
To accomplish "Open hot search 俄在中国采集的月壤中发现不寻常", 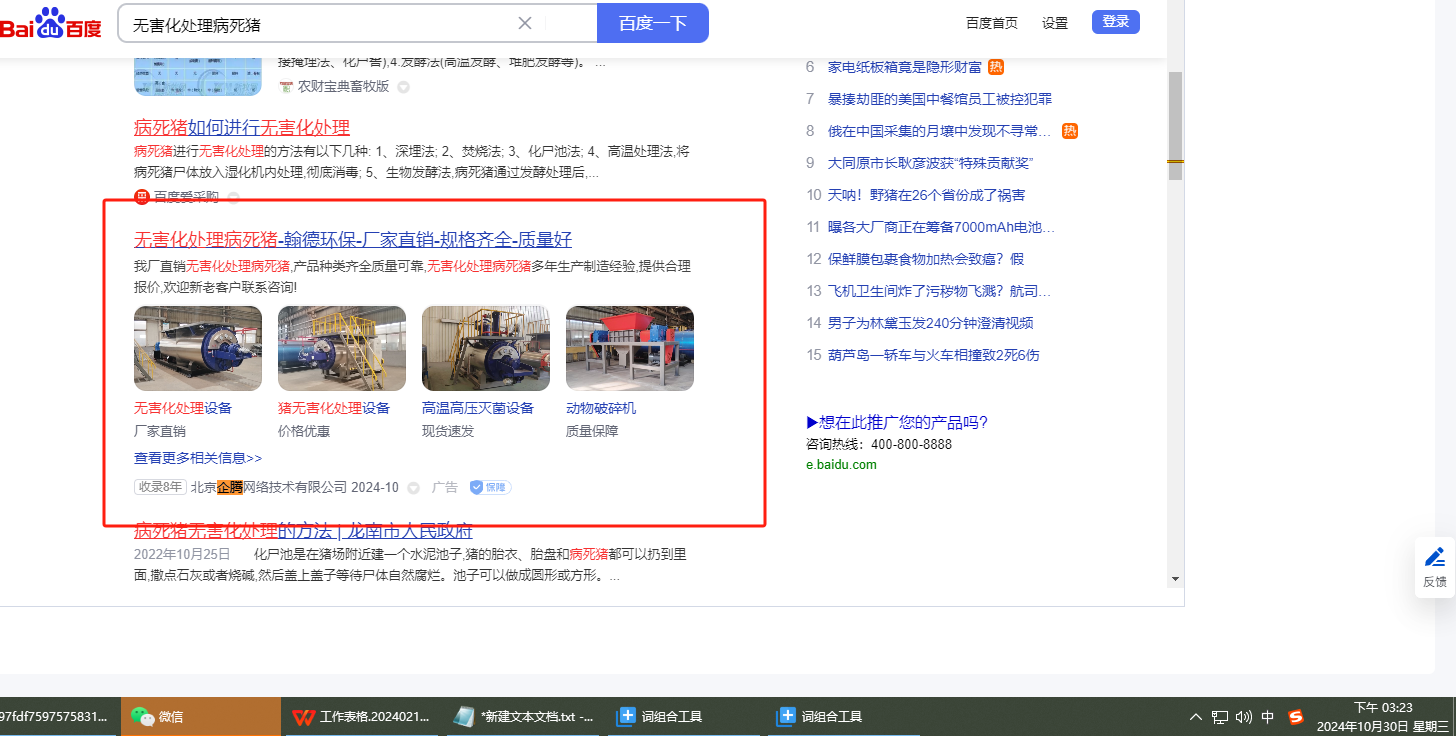I will [x=940, y=131].
